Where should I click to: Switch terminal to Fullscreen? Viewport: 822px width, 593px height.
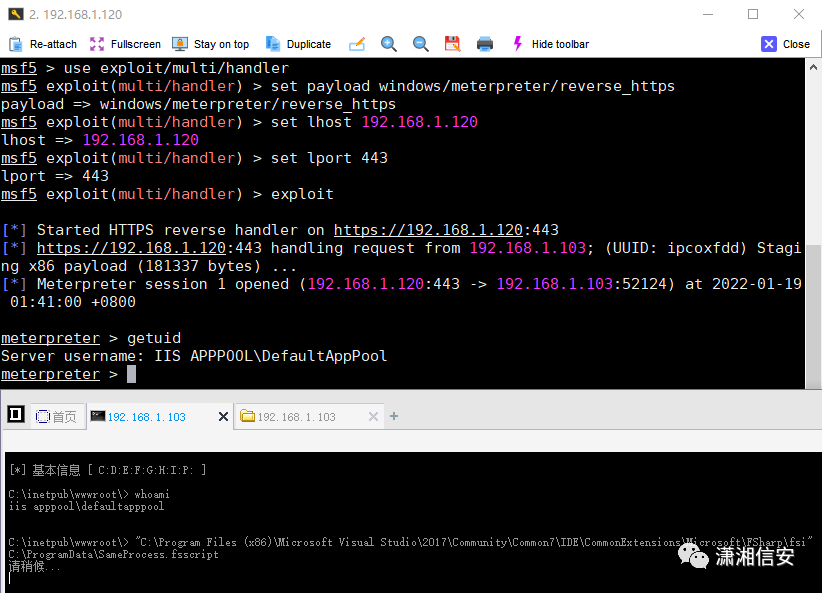coord(125,44)
